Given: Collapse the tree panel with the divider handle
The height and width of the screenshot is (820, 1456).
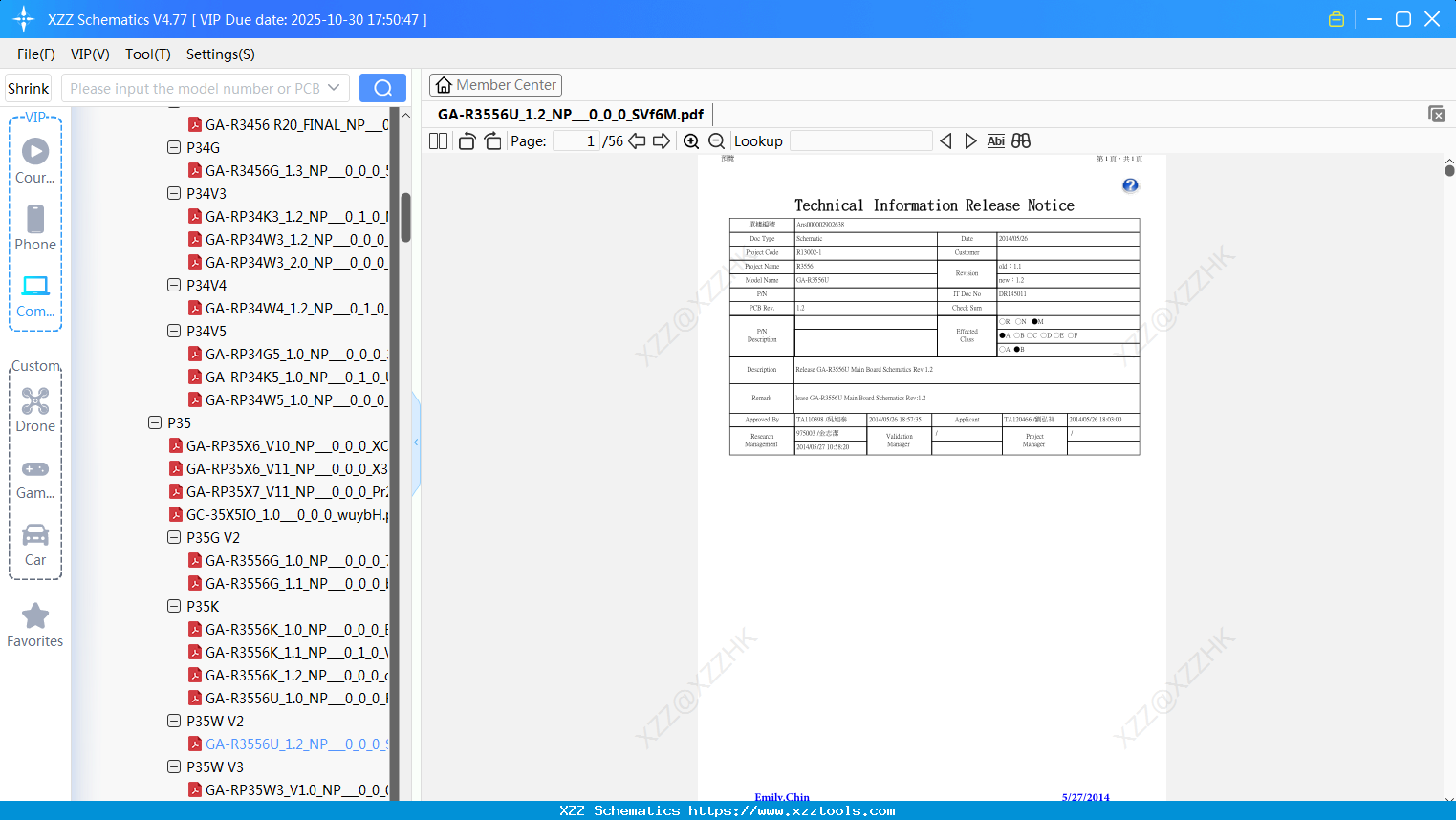Looking at the screenshot, I should 416,442.
